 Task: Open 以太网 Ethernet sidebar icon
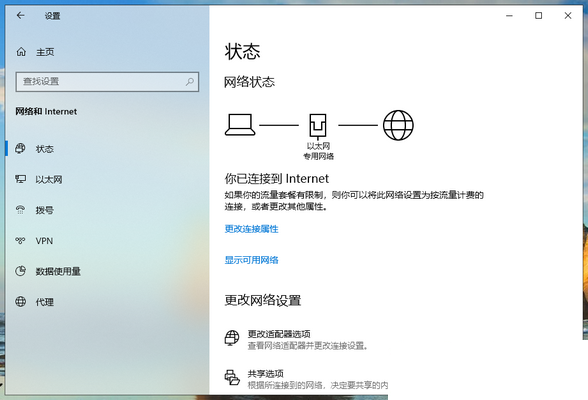pos(20,179)
